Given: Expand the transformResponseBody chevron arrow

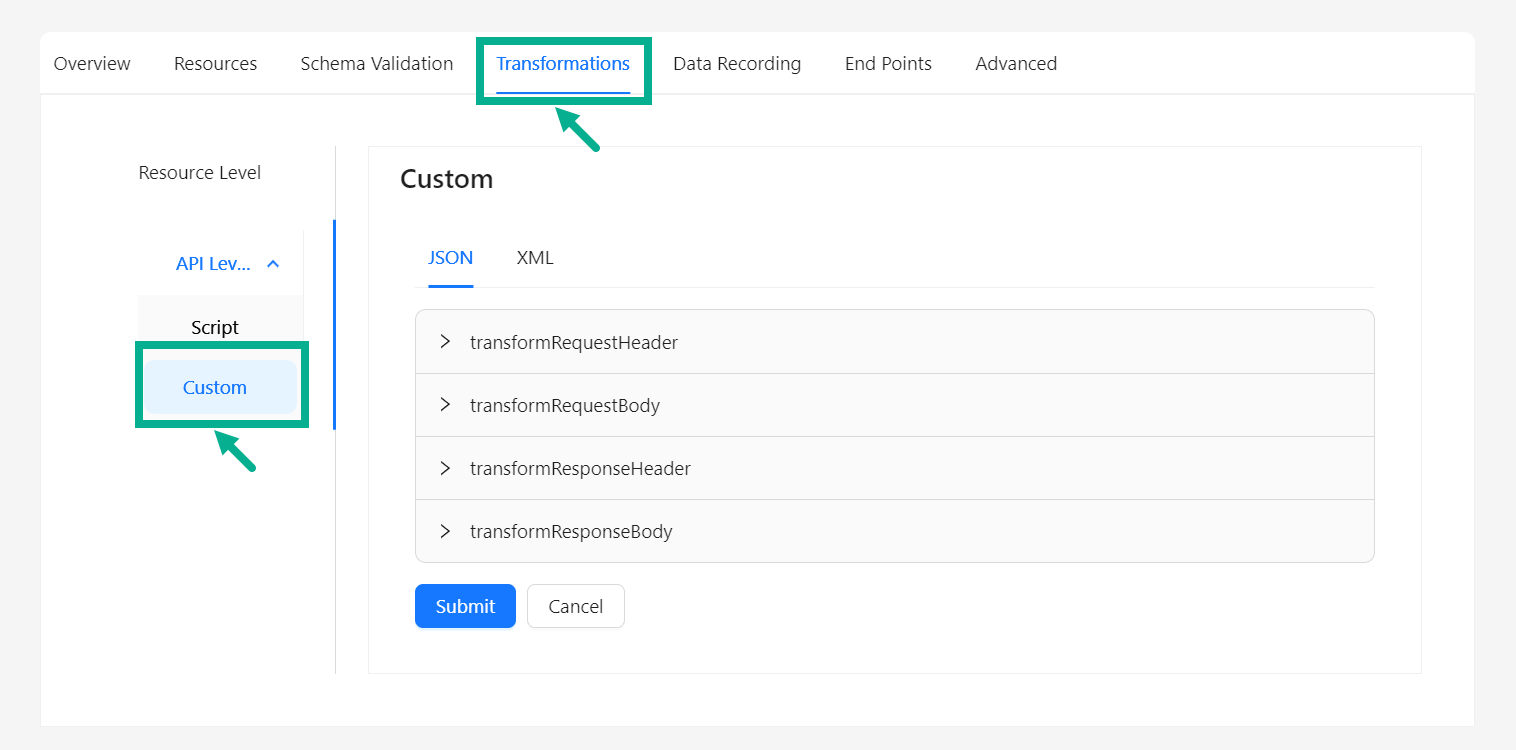Looking at the screenshot, I should tap(445, 531).
